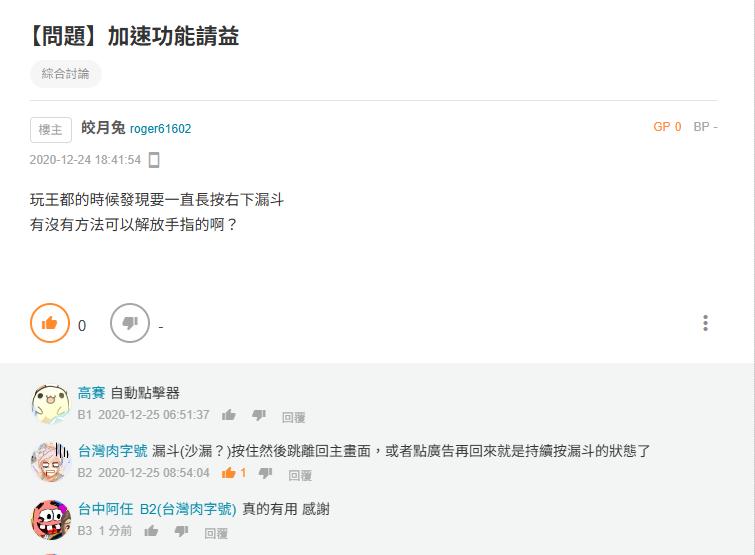This screenshot has height=555, width=755.
Task: Reply to comment B2 via 回覆
Action: coord(300,475)
